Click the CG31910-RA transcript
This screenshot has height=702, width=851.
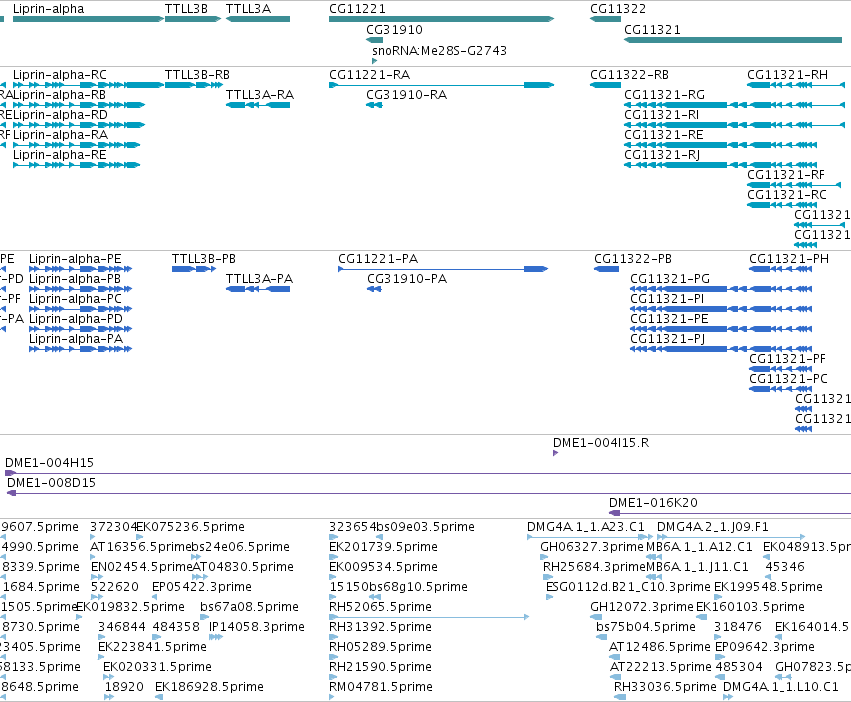[x=374, y=105]
